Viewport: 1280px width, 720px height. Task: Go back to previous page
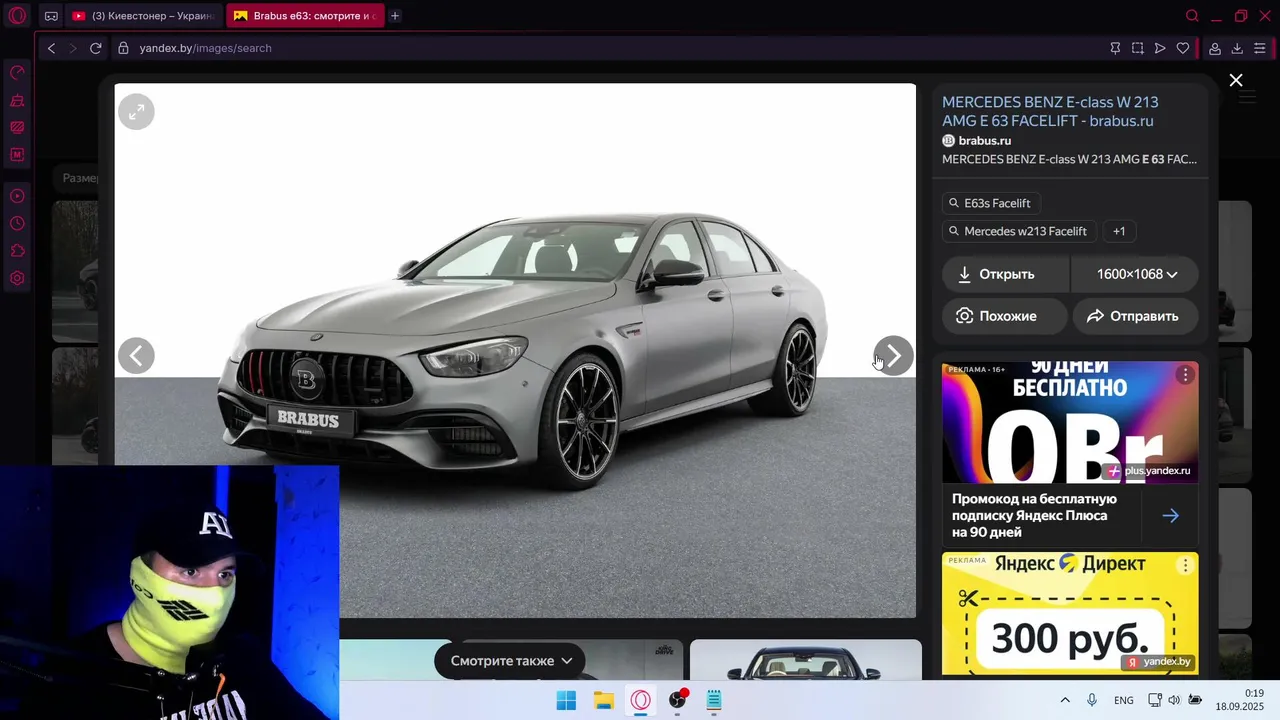coord(52,48)
